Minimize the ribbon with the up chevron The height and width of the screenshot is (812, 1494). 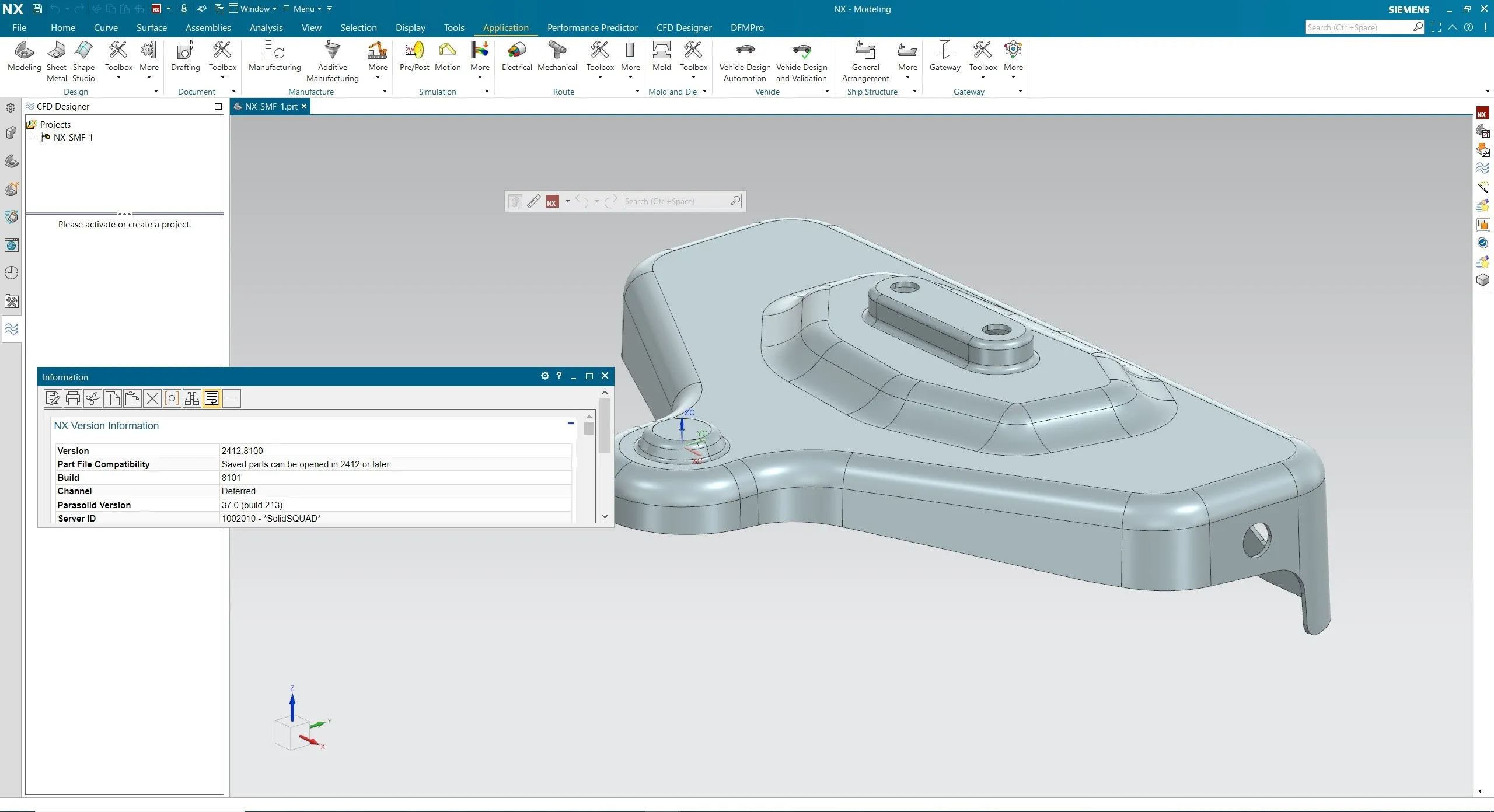pos(1453,27)
